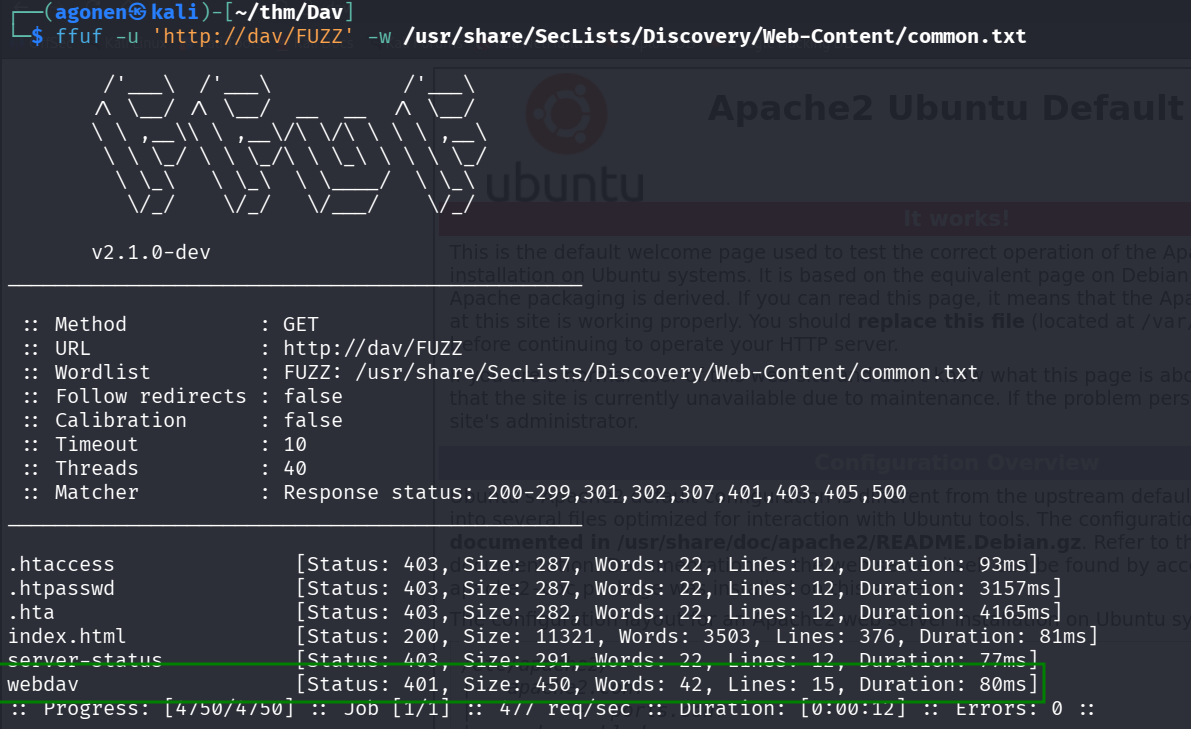This screenshot has height=729, width=1191.
Task: Click the Matcher response status codes
Action: (x=594, y=492)
